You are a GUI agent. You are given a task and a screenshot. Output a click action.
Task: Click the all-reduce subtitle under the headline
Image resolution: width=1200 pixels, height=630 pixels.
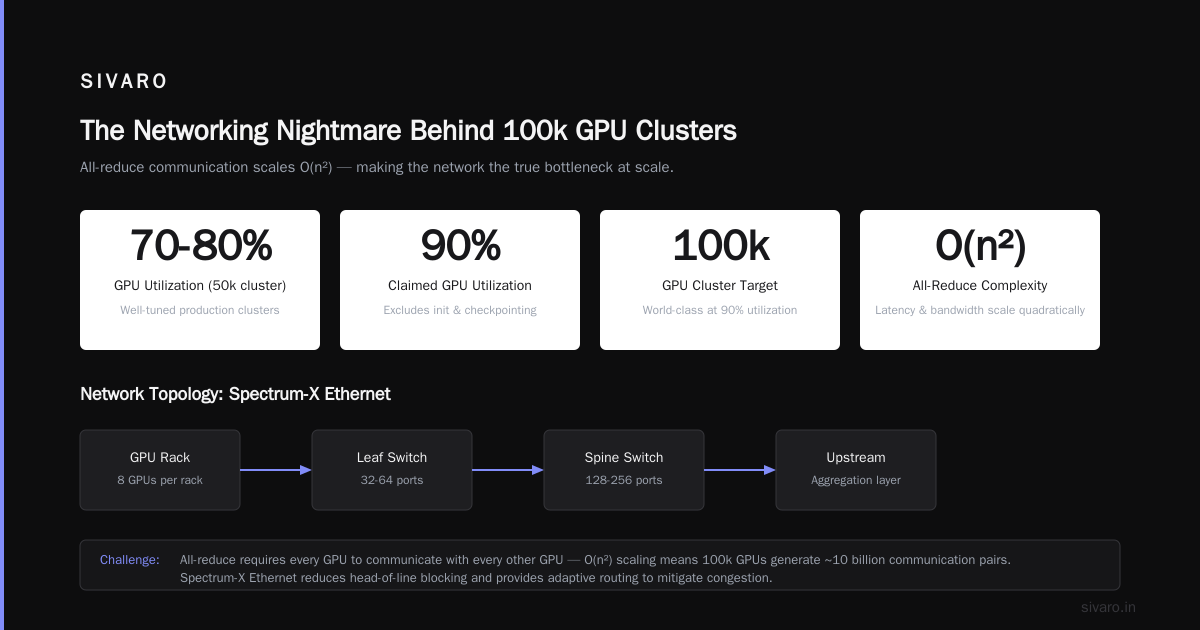tap(377, 167)
